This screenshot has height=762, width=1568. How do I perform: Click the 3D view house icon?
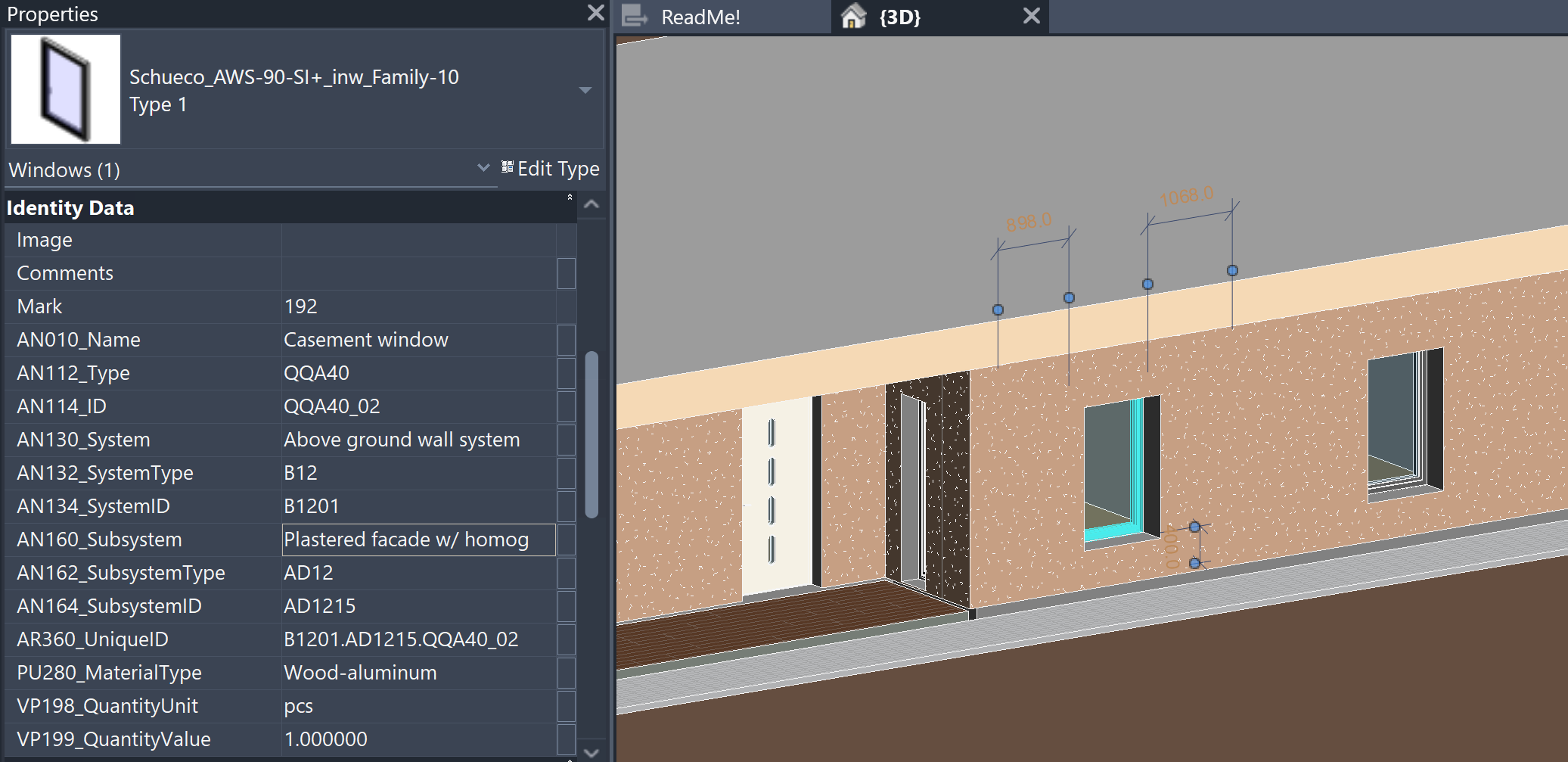pyautogui.click(x=853, y=17)
